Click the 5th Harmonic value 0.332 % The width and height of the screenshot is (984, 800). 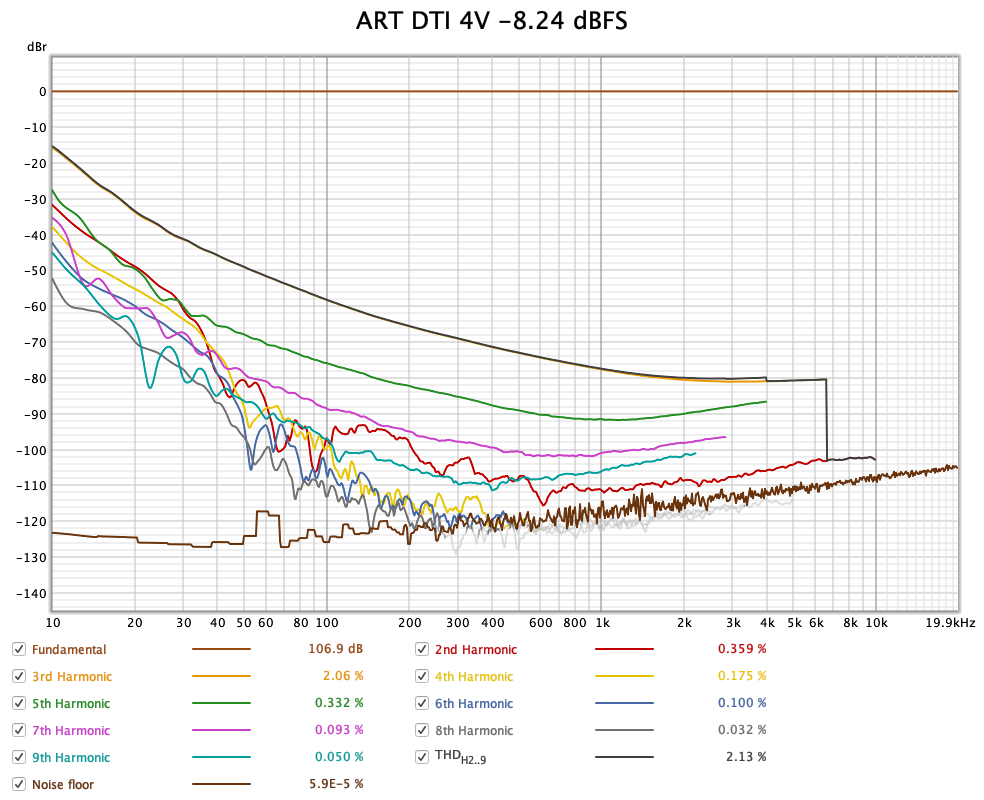click(340, 703)
